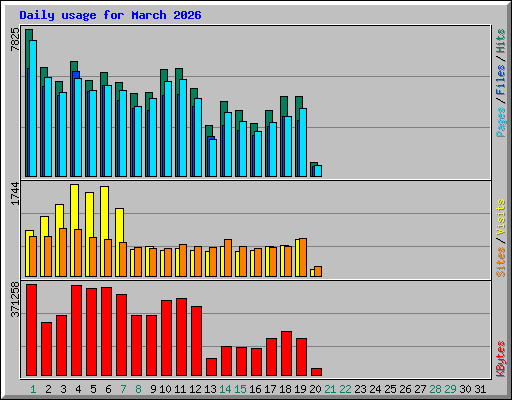
Task: Click green weekend day label 7
Action: (123, 389)
